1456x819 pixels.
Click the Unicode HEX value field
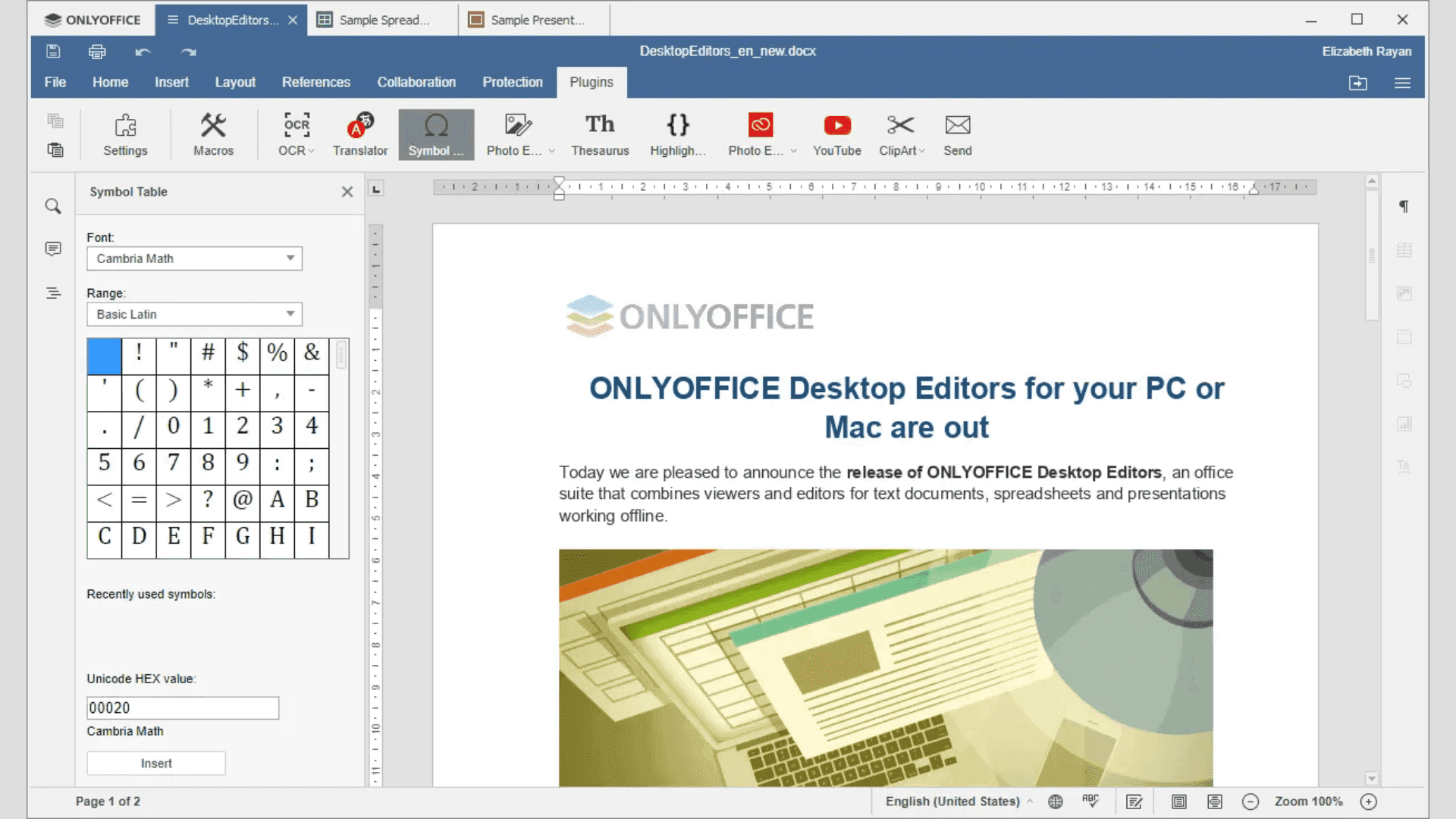pos(183,708)
